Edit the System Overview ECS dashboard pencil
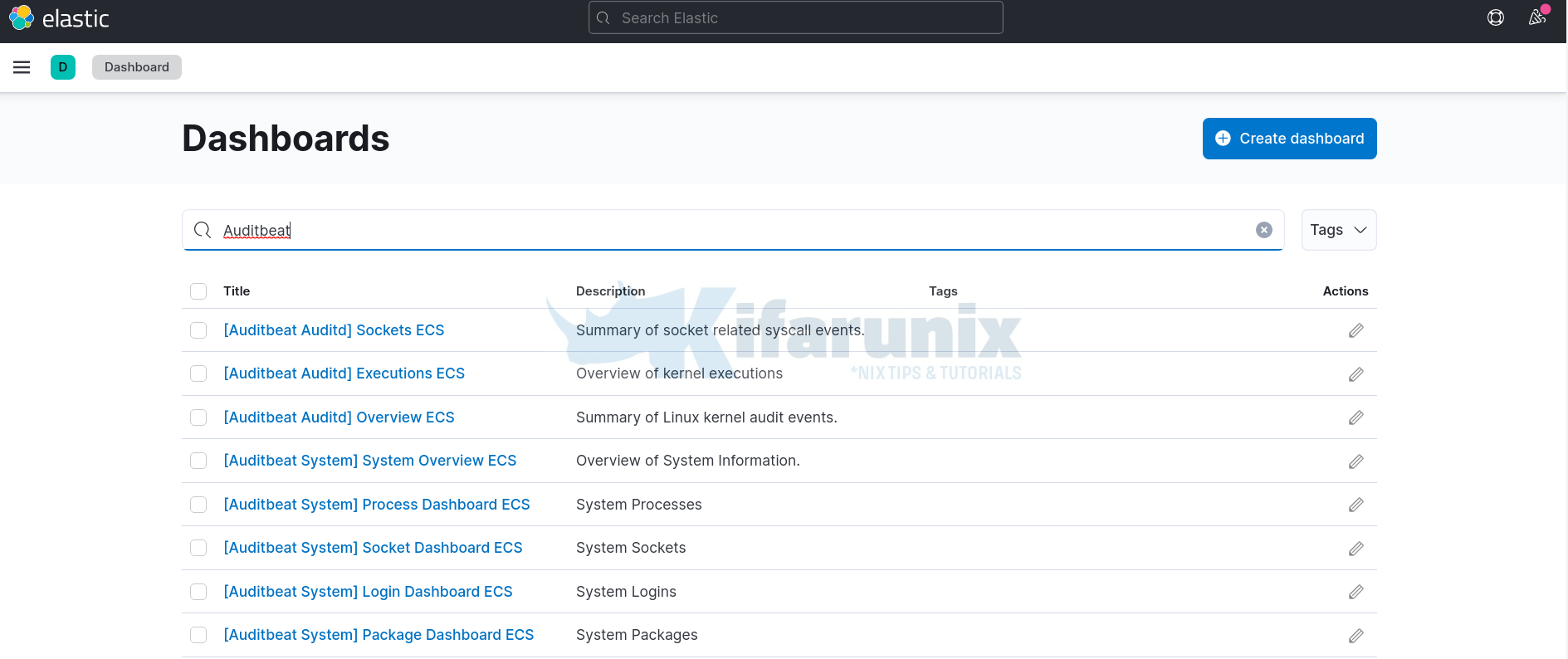Screen dimensions: 1568x659 click(x=1356, y=461)
